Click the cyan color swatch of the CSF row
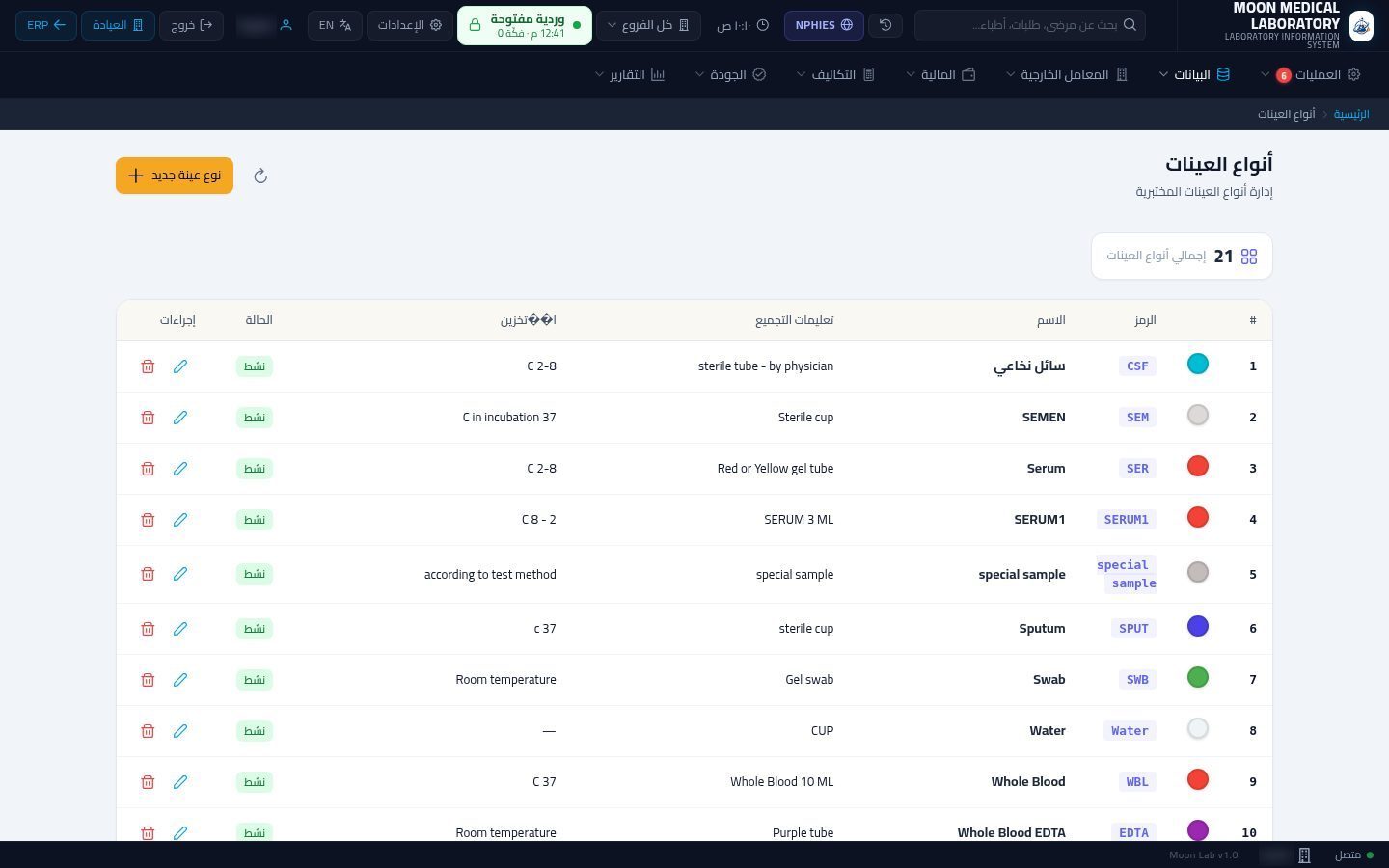The image size is (1389, 868). 1198,365
